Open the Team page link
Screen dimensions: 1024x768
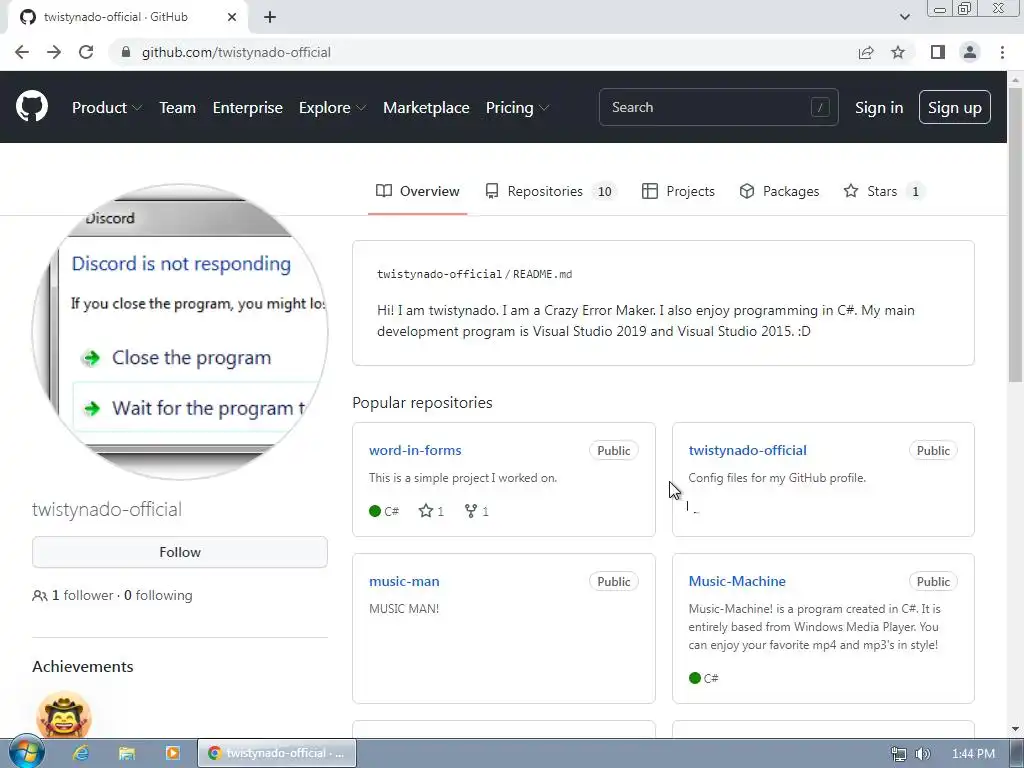click(x=178, y=108)
